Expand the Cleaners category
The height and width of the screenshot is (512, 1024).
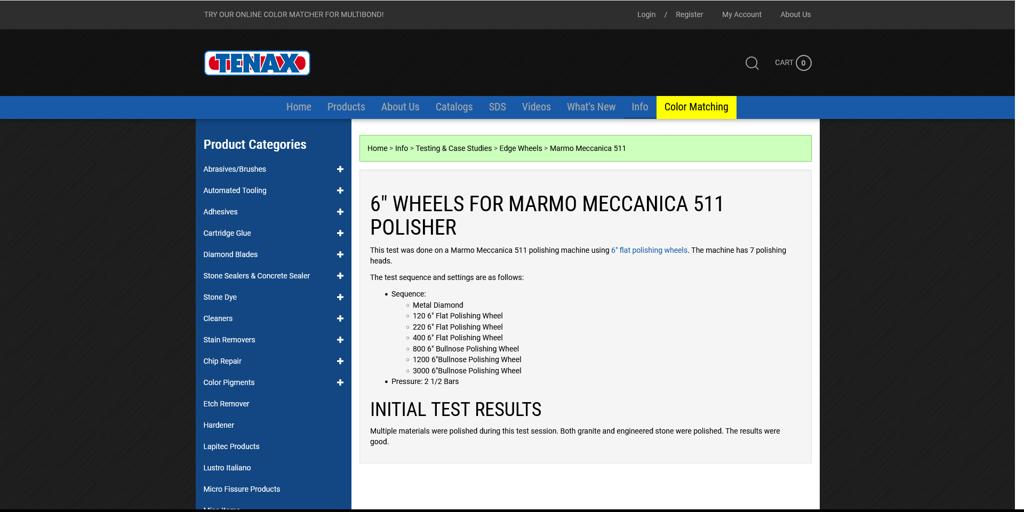340,319
